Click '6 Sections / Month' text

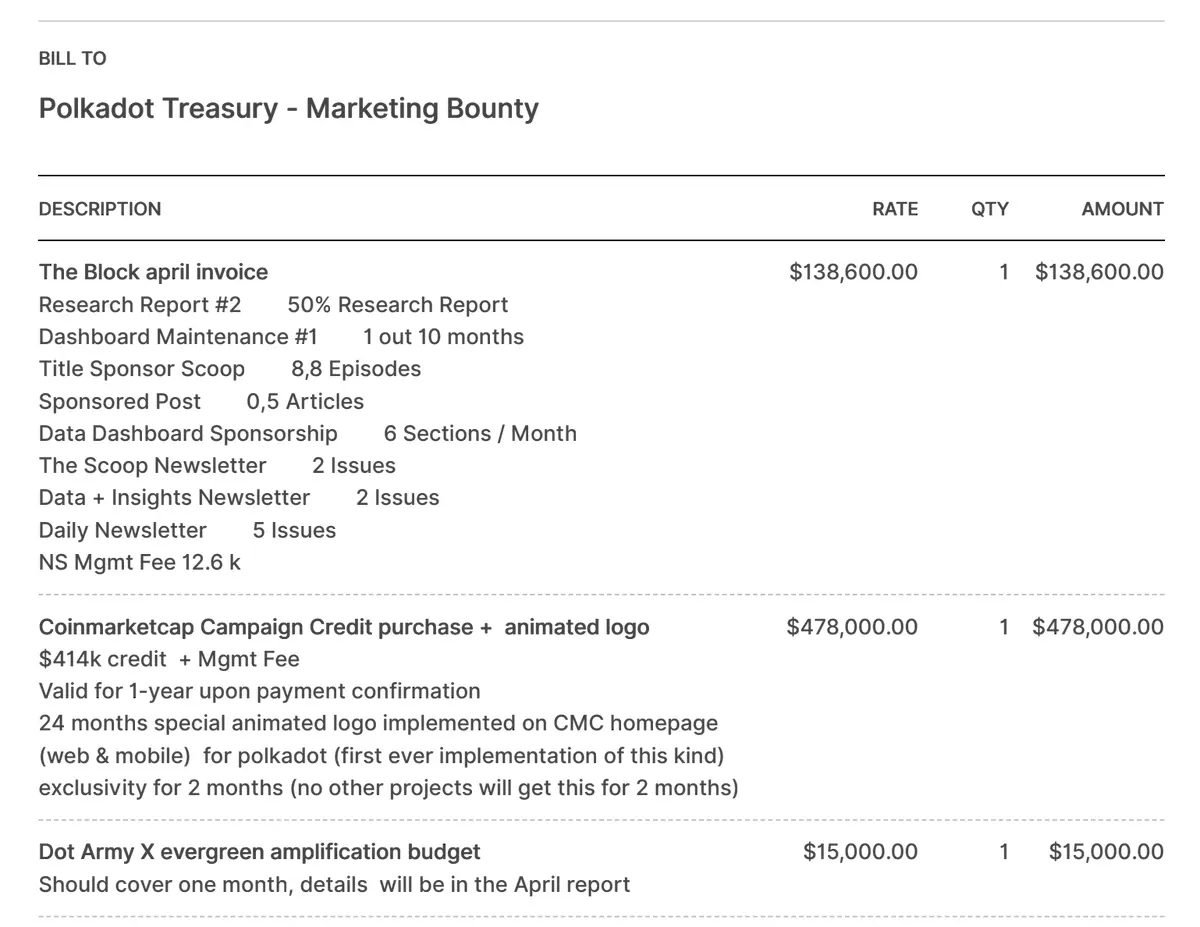coord(480,433)
